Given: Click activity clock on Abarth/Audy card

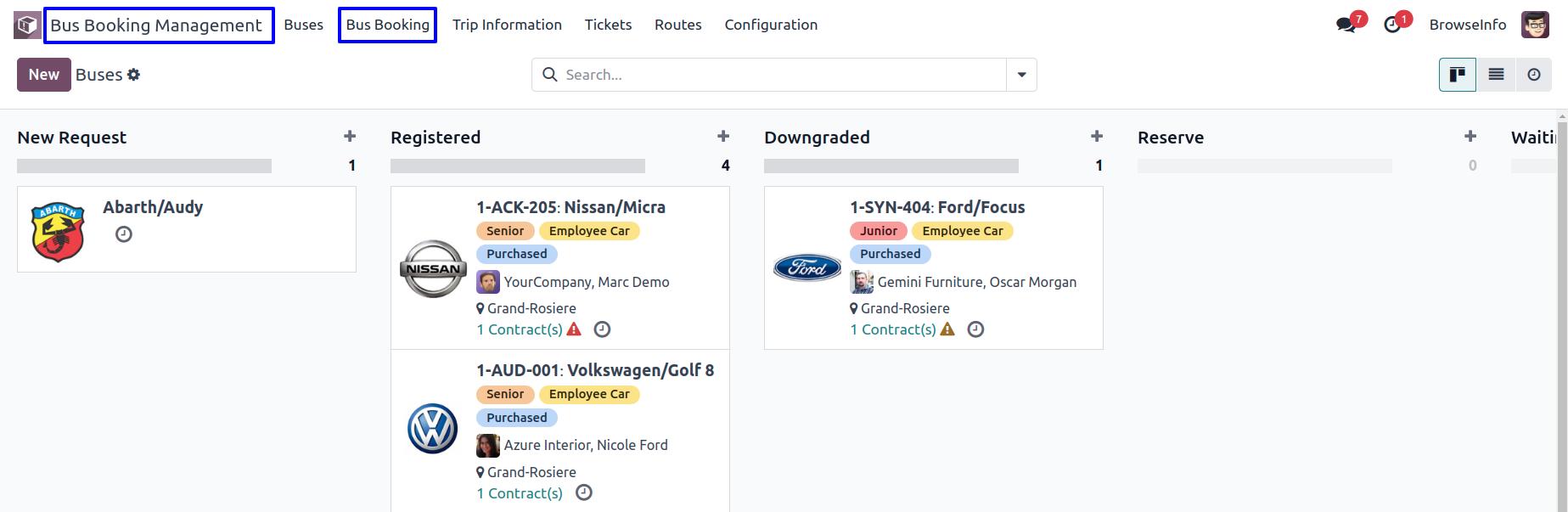Looking at the screenshot, I should [x=124, y=234].
